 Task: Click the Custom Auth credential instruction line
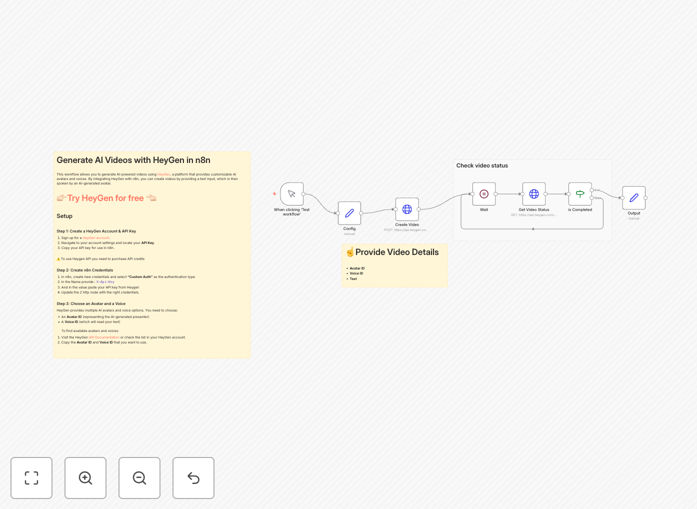tap(128, 277)
